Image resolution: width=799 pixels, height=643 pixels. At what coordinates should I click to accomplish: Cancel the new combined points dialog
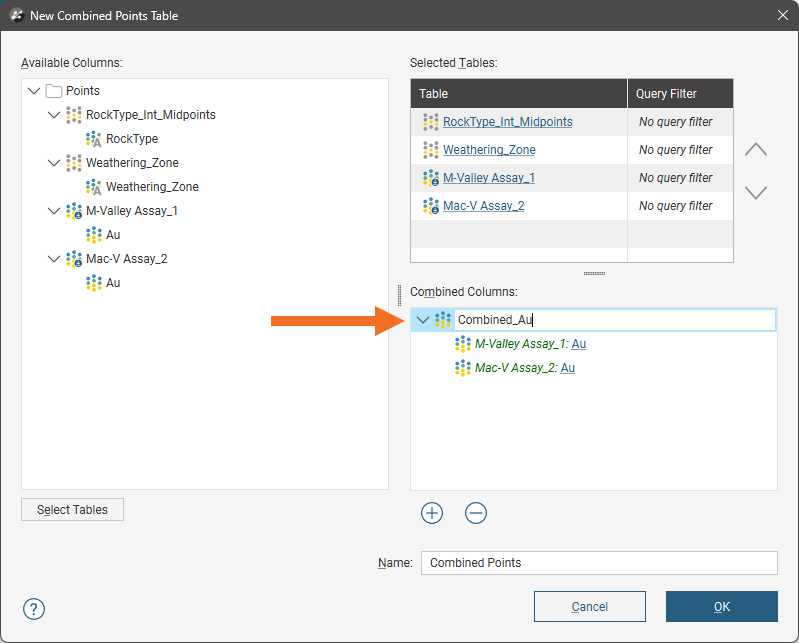589,606
